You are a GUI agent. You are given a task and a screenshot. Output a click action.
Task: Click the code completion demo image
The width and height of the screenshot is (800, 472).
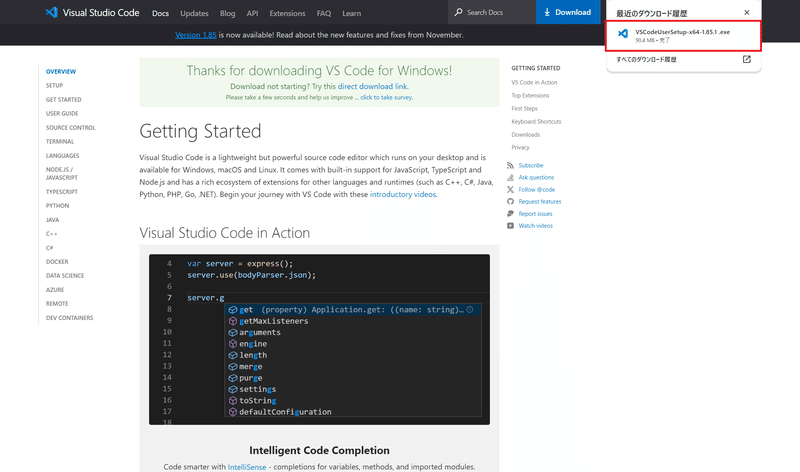tap(319, 339)
